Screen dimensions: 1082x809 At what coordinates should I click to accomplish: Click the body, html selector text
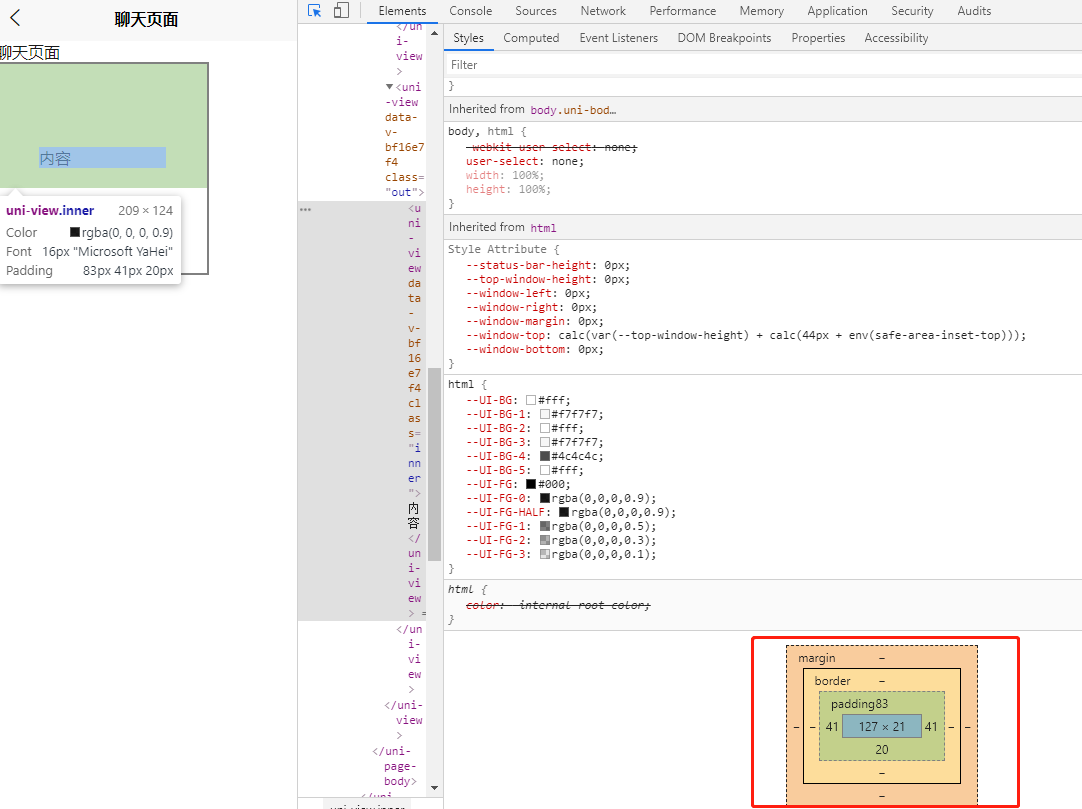tap(480, 131)
